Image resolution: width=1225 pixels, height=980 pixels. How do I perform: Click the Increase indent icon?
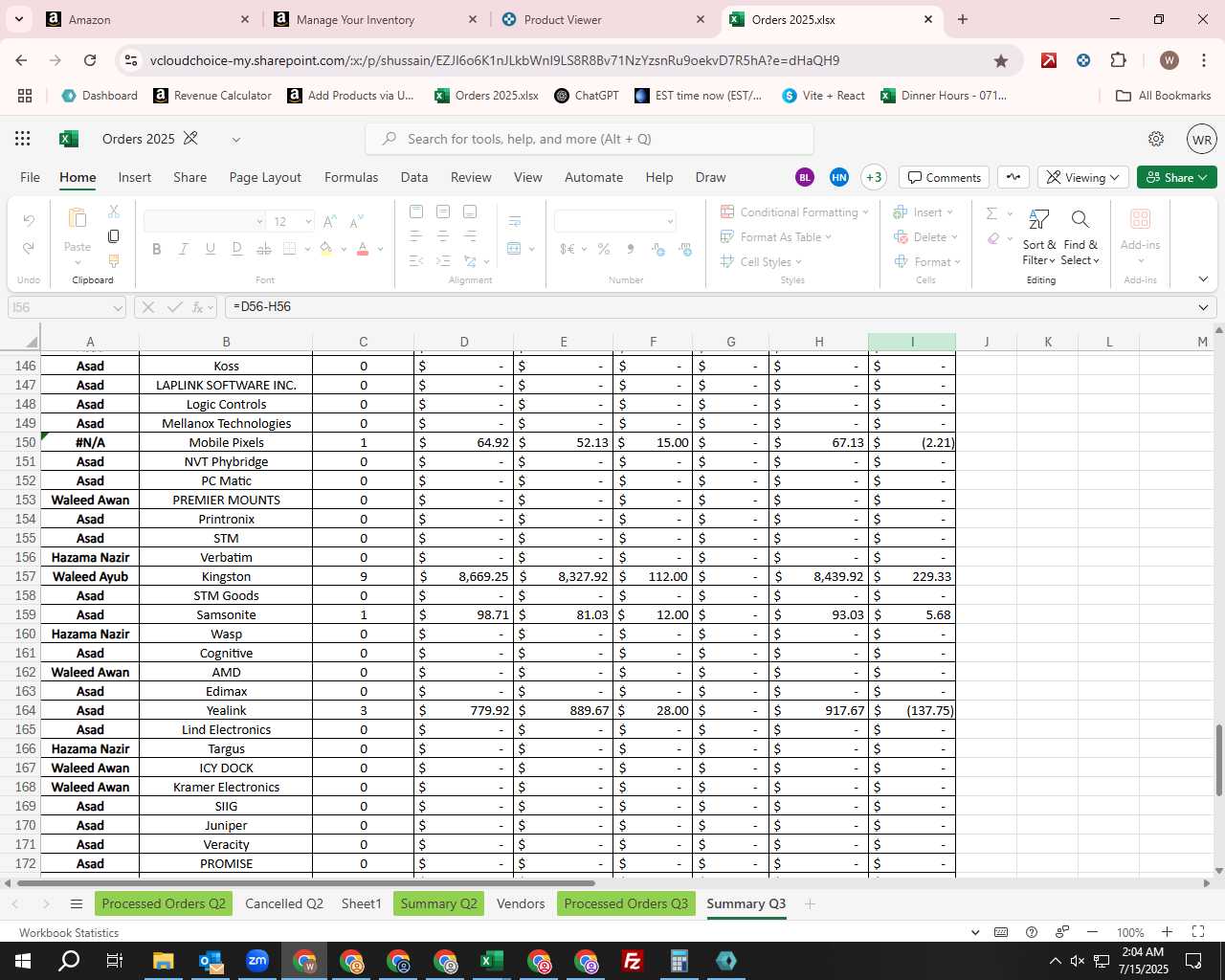(x=443, y=260)
